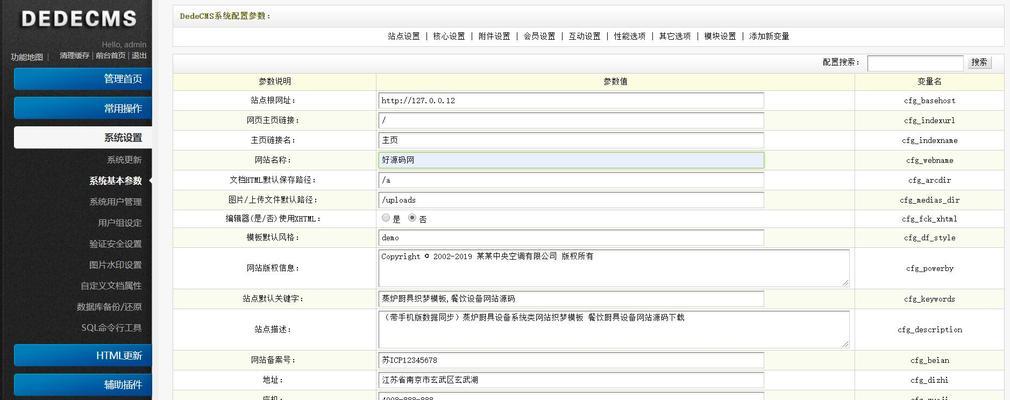Open the 核心设置 tab

click(x=449, y=37)
